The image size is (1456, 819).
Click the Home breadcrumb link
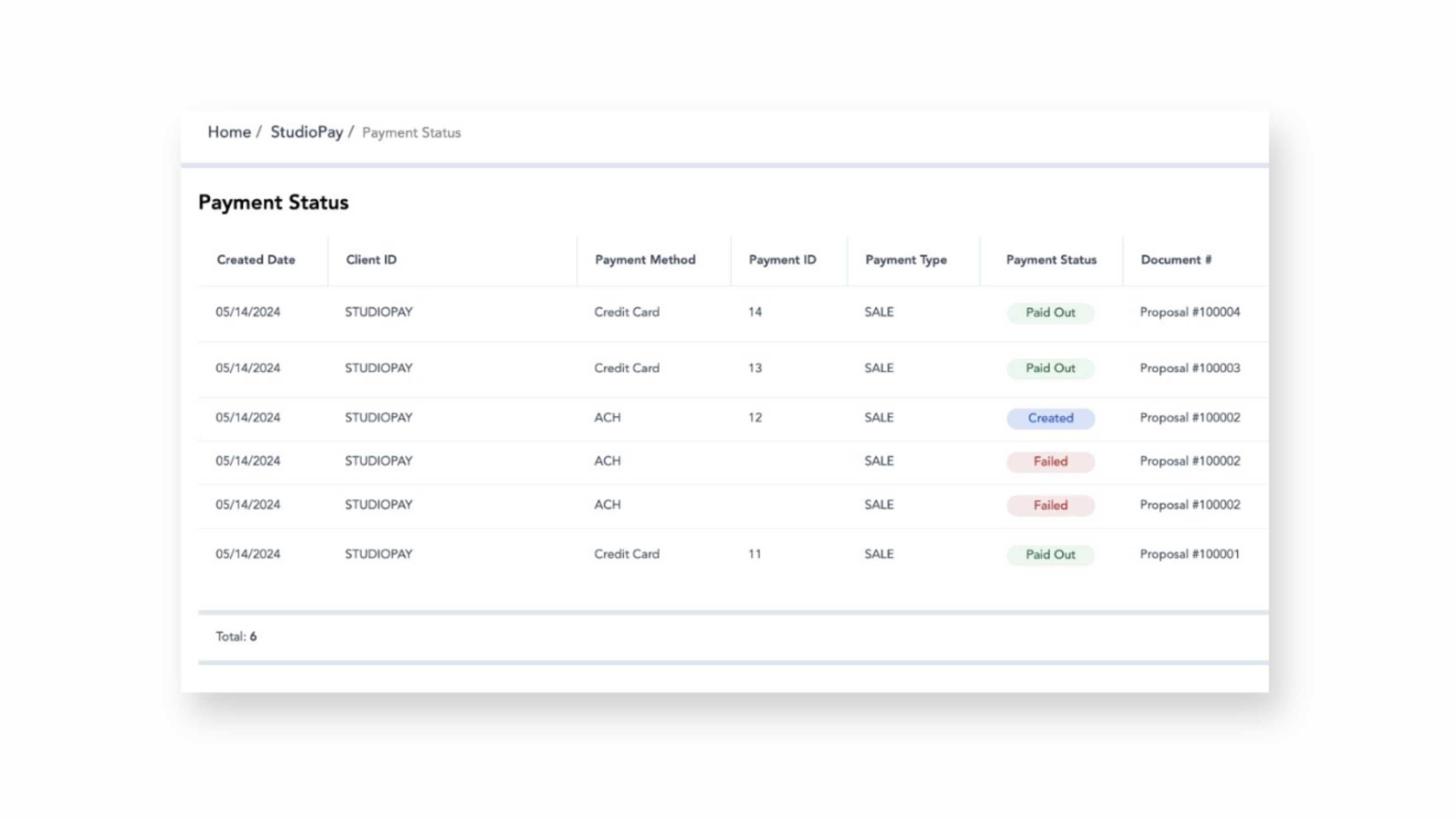pyautogui.click(x=229, y=132)
